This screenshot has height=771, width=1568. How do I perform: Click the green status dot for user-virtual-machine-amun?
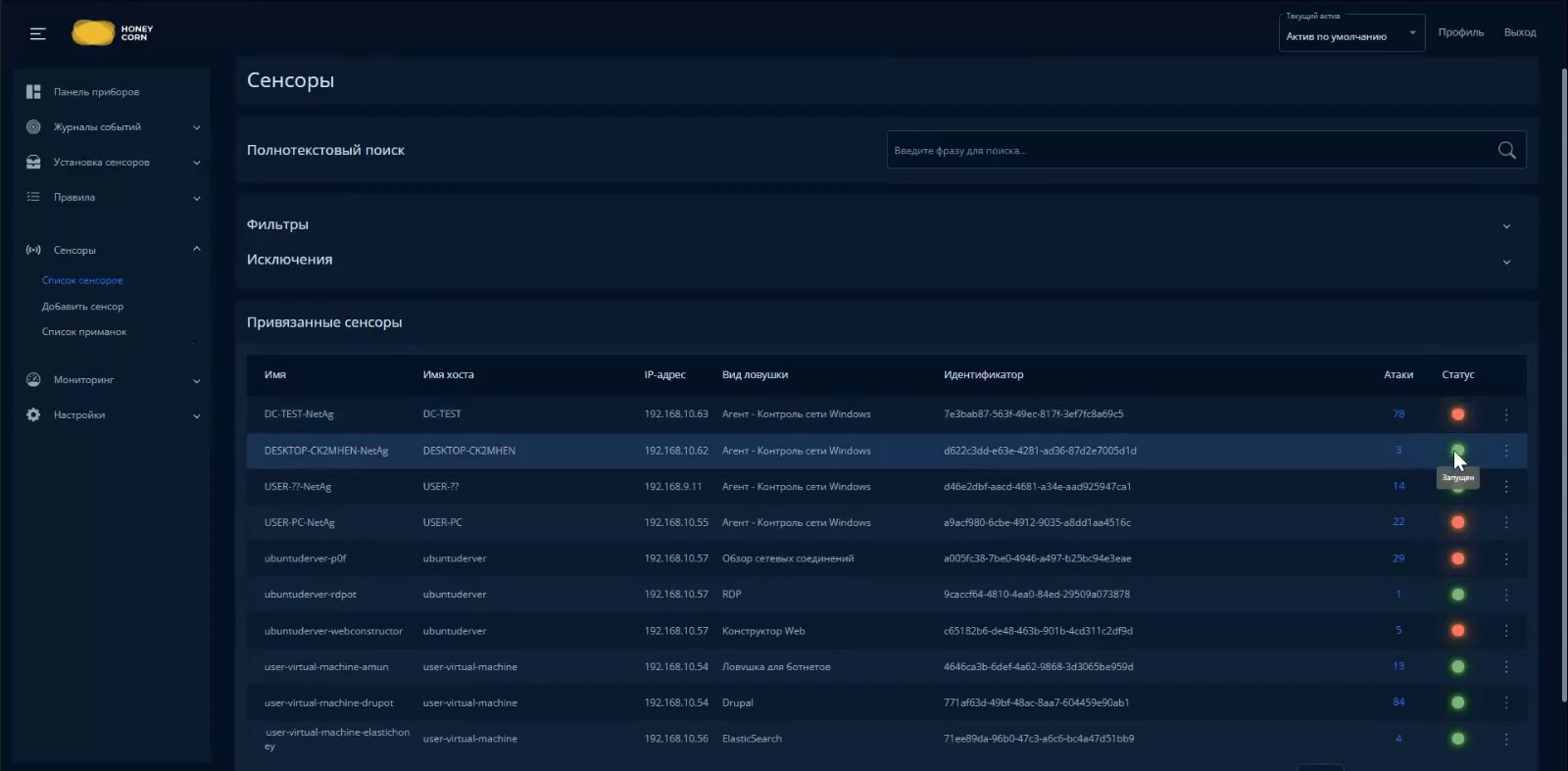pos(1458,667)
